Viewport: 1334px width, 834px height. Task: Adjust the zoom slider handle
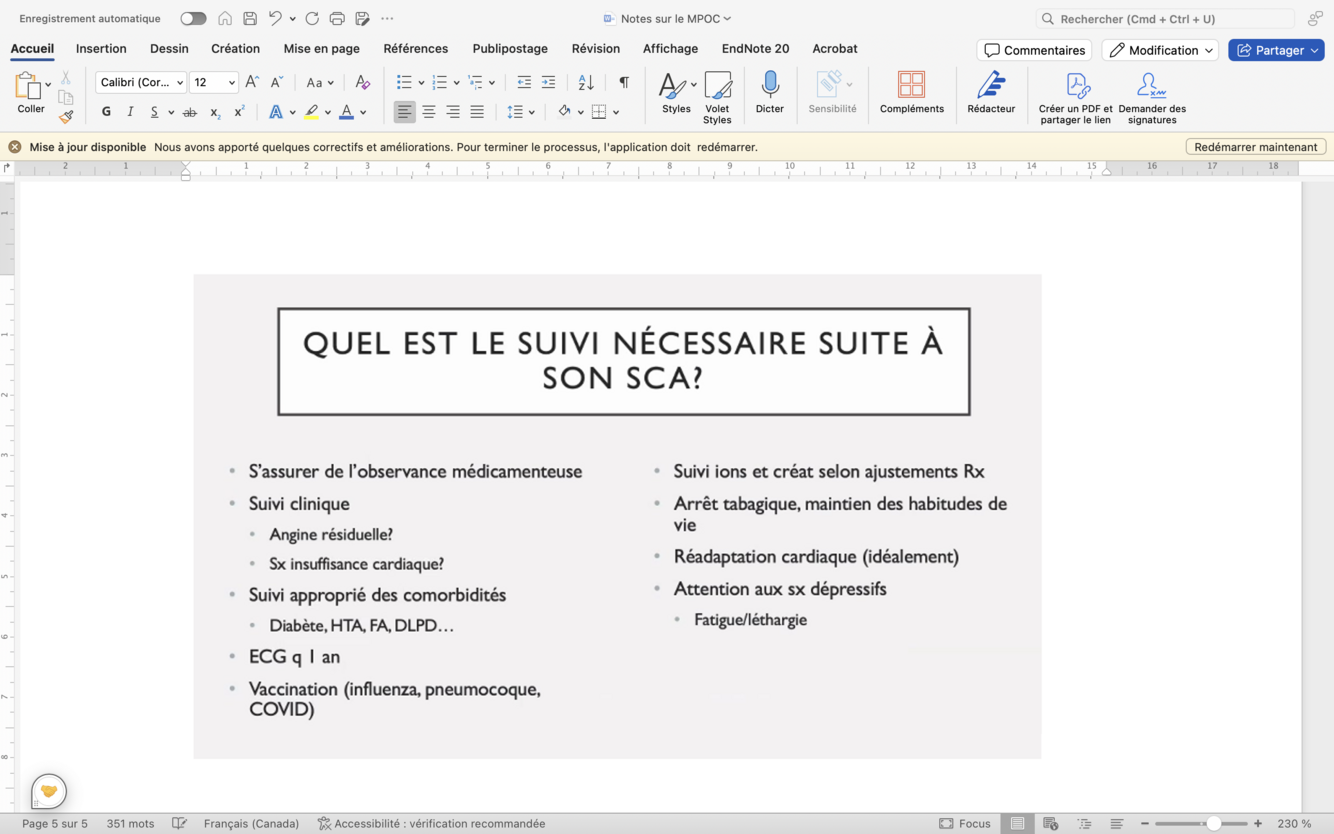click(x=1213, y=824)
